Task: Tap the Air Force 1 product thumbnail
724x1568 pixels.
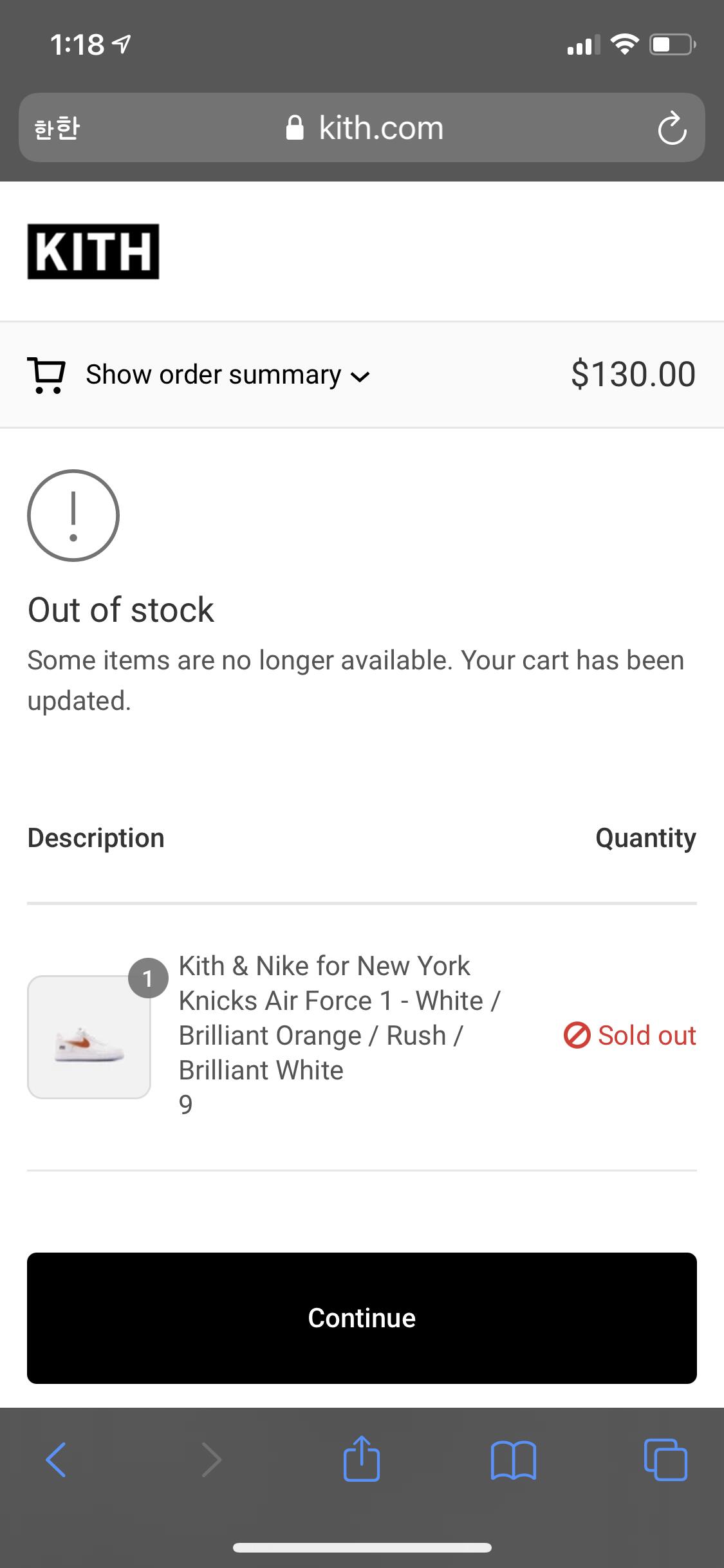Action: [89, 1037]
